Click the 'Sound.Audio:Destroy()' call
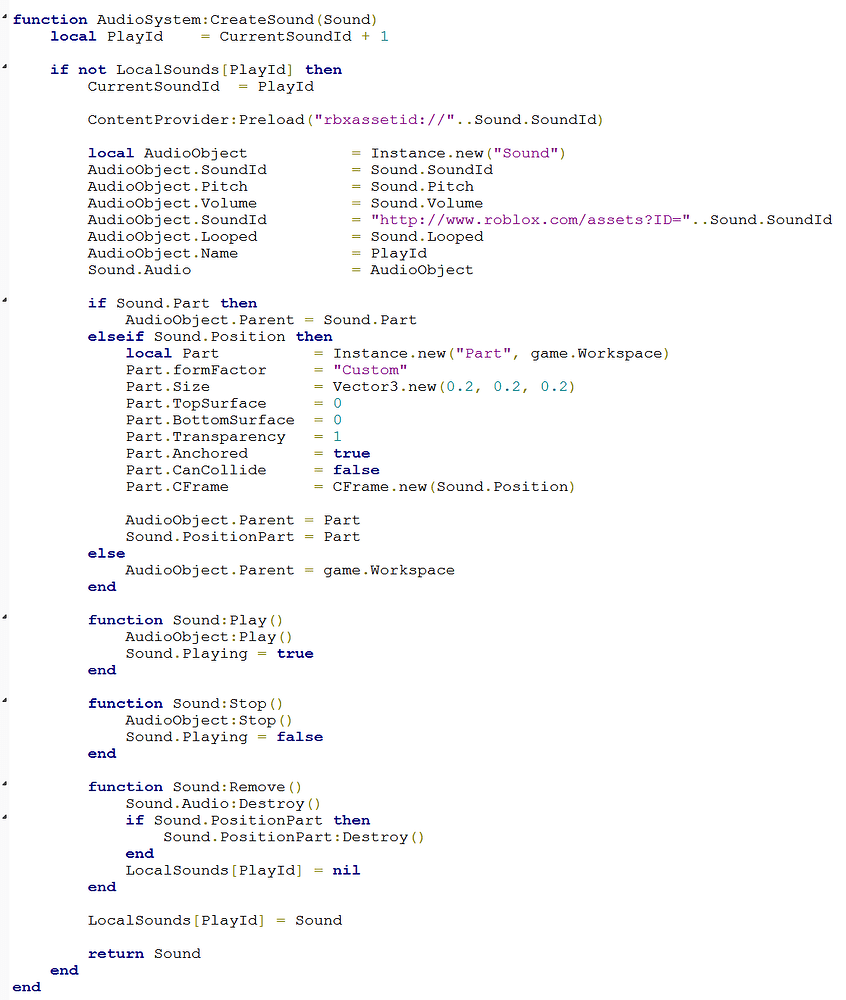846x1000 pixels. coord(222,804)
